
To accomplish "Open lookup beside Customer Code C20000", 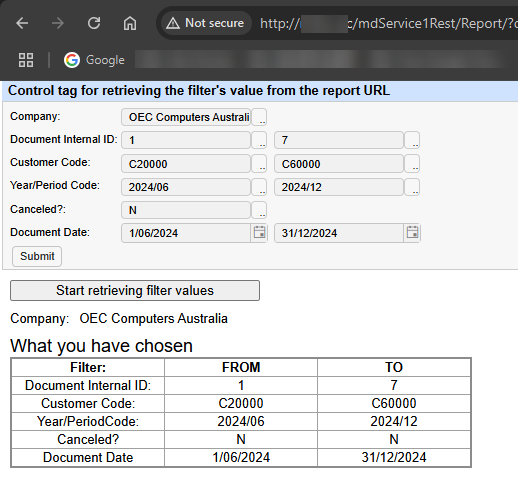I will [259, 164].
